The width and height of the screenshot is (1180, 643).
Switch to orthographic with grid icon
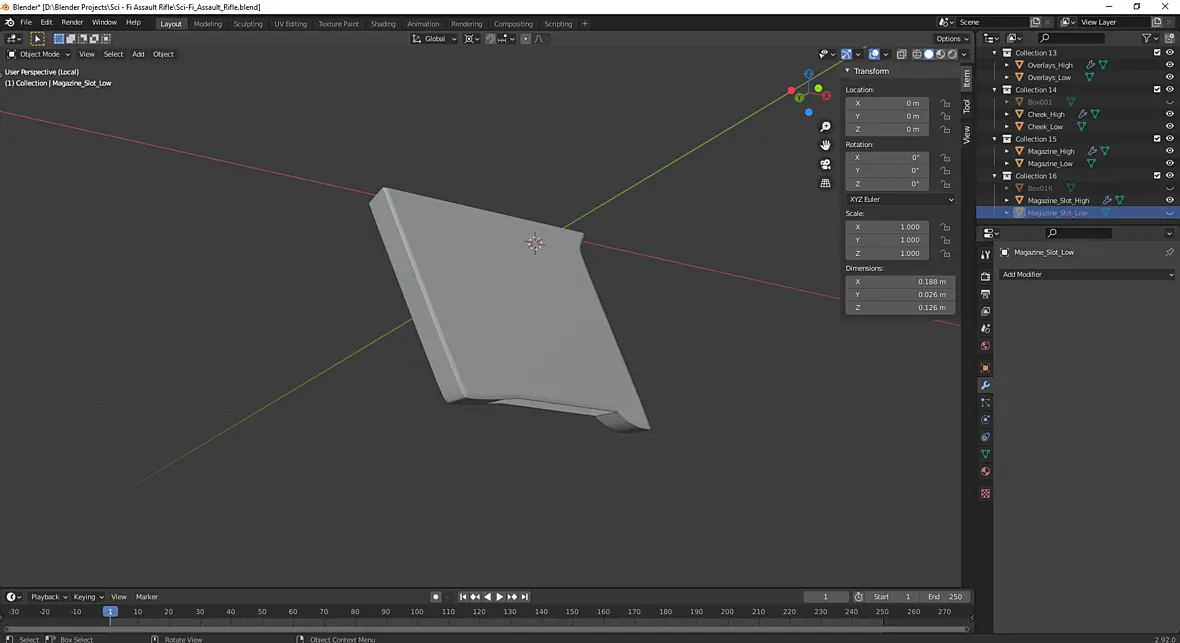(826, 183)
